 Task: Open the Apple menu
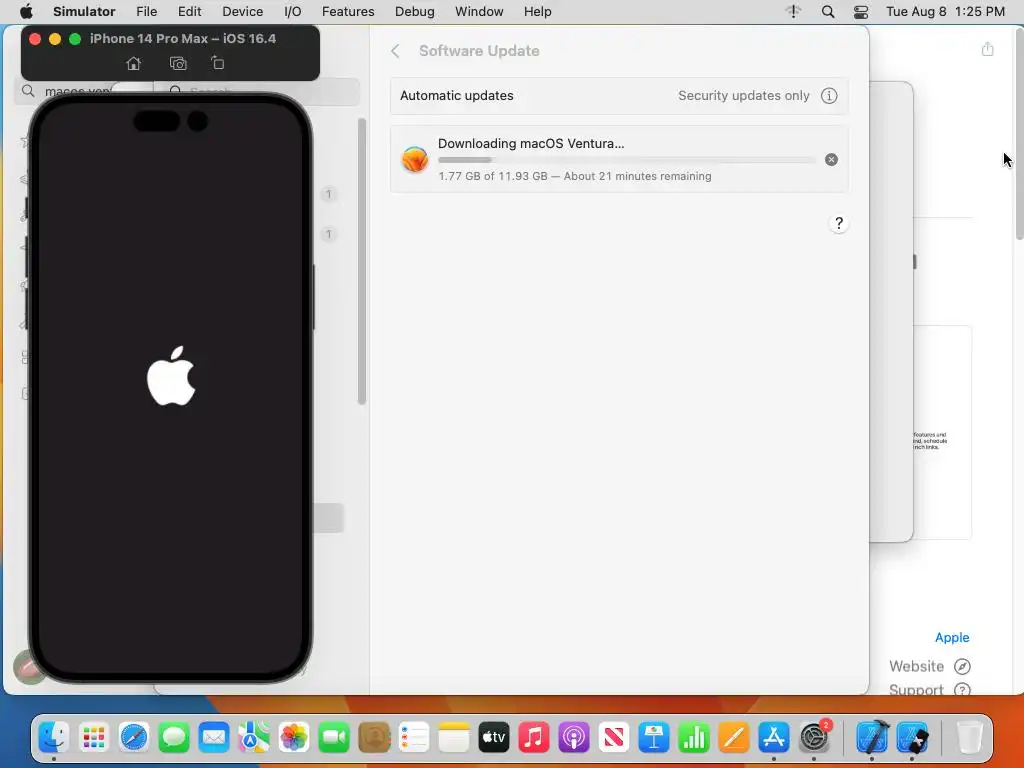click(26, 11)
